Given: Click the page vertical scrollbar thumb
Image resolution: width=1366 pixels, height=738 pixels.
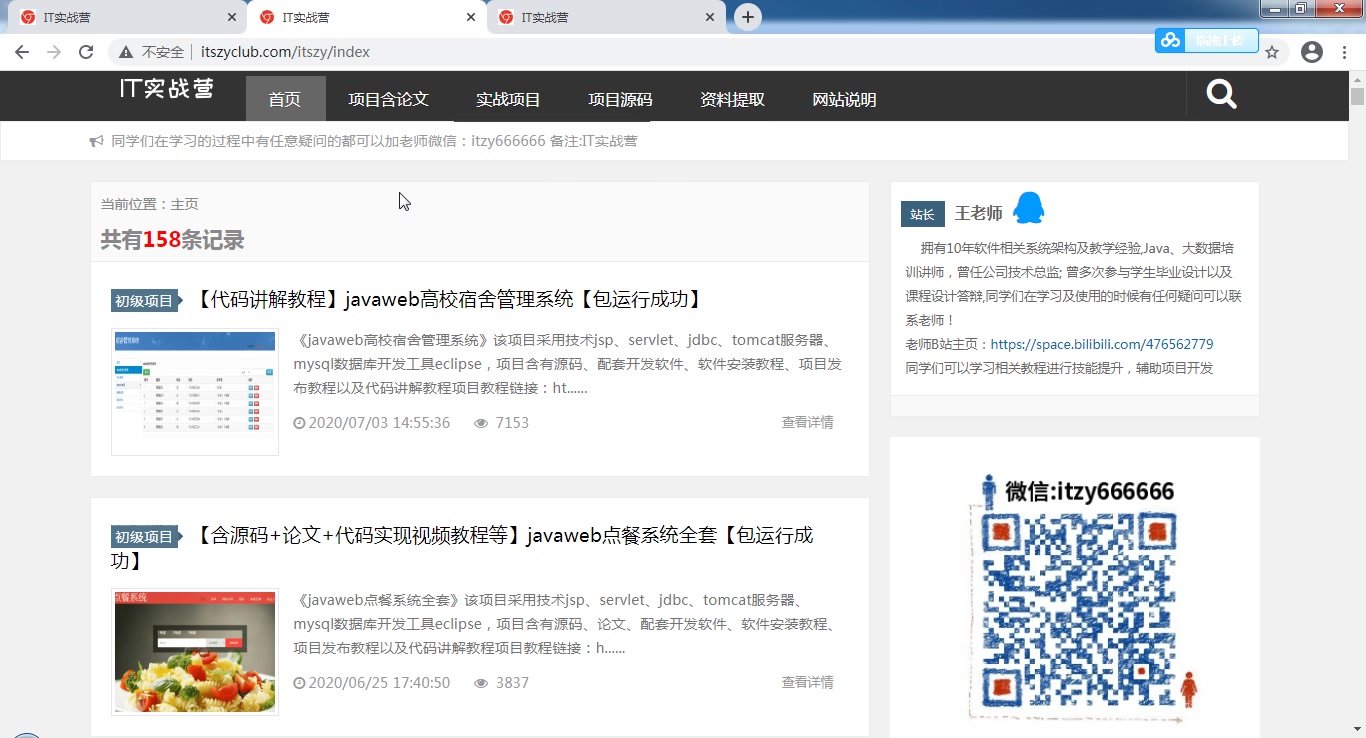Looking at the screenshot, I should point(1357,97).
